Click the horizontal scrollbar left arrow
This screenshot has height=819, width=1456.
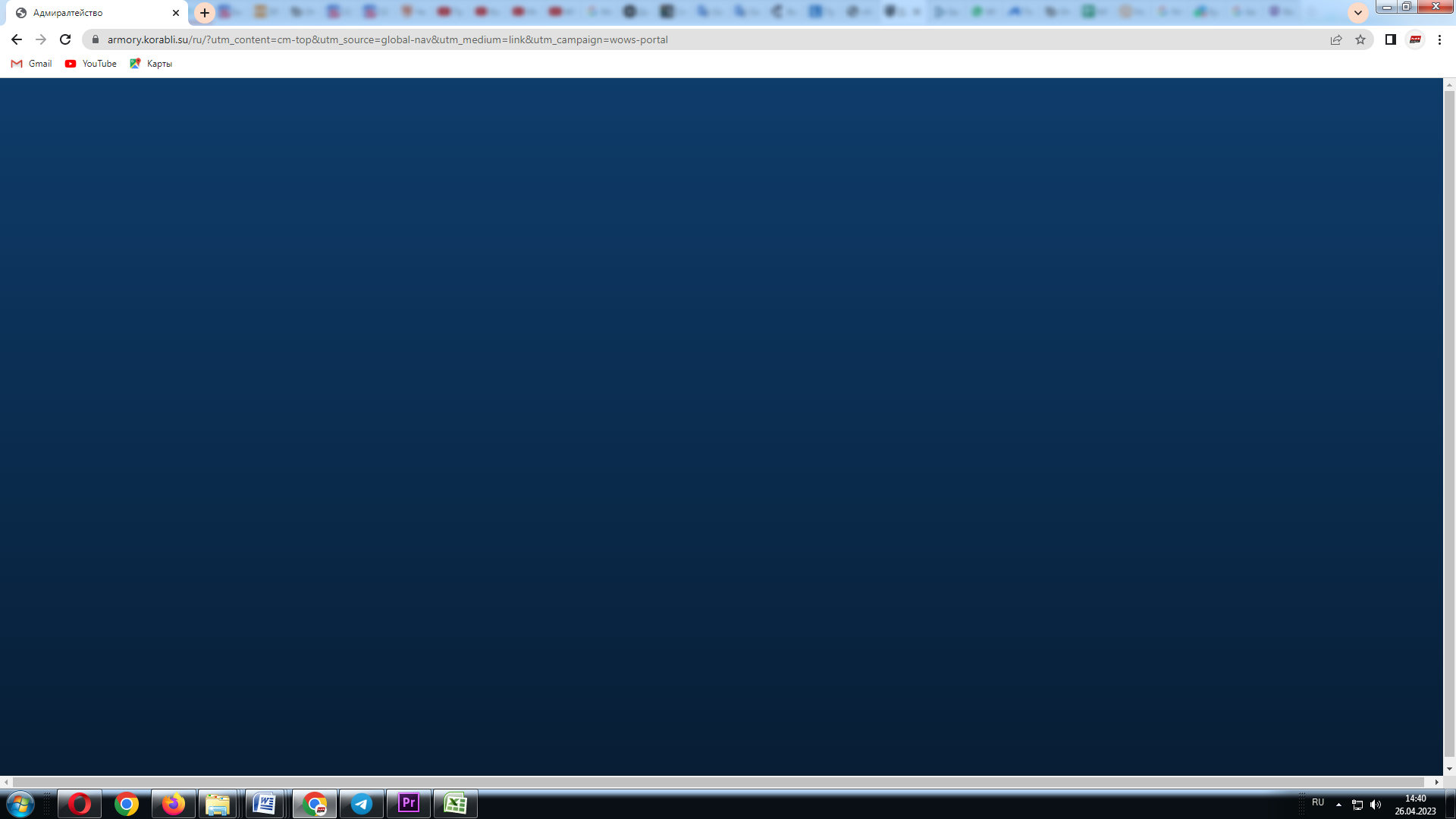coord(7,782)
